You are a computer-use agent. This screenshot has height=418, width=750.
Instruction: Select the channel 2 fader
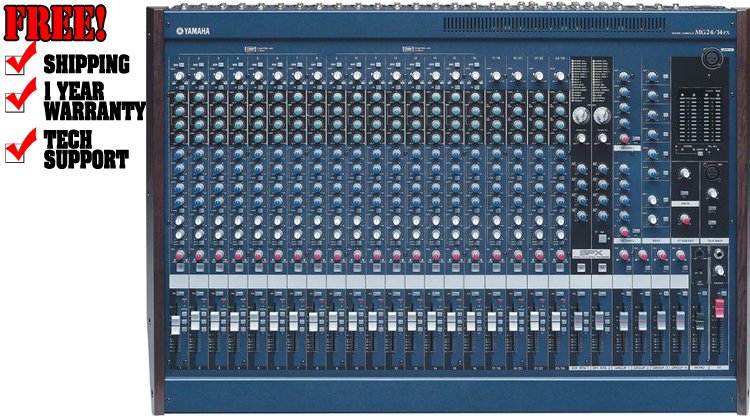click(195, 320)
